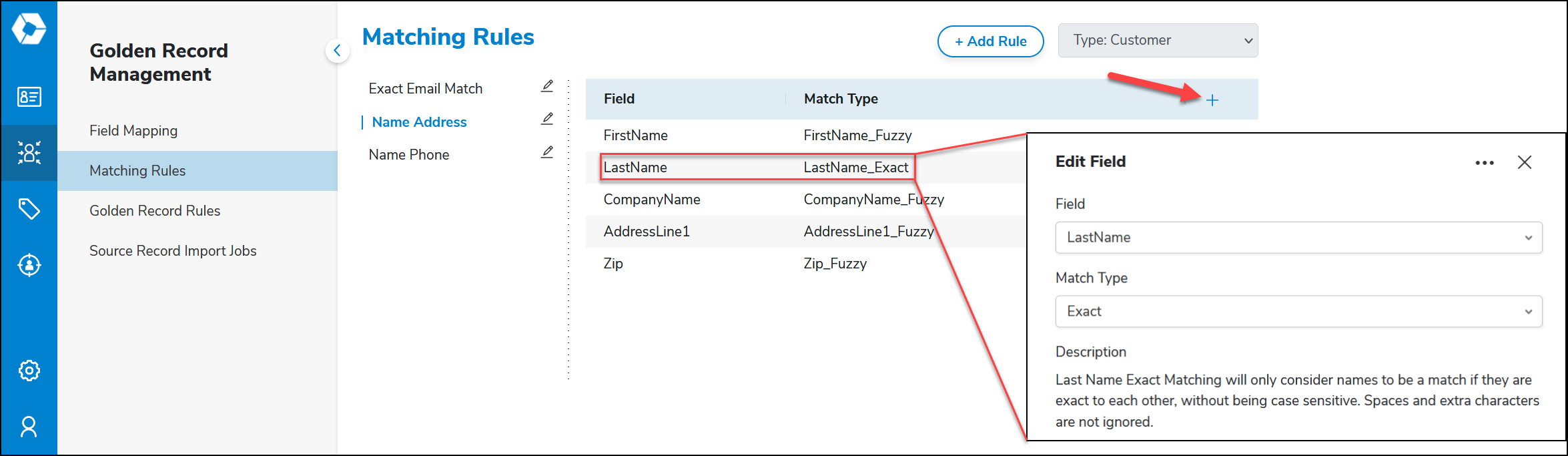Open the Match Type dropdown showing Exact

tap(1298, 311)
